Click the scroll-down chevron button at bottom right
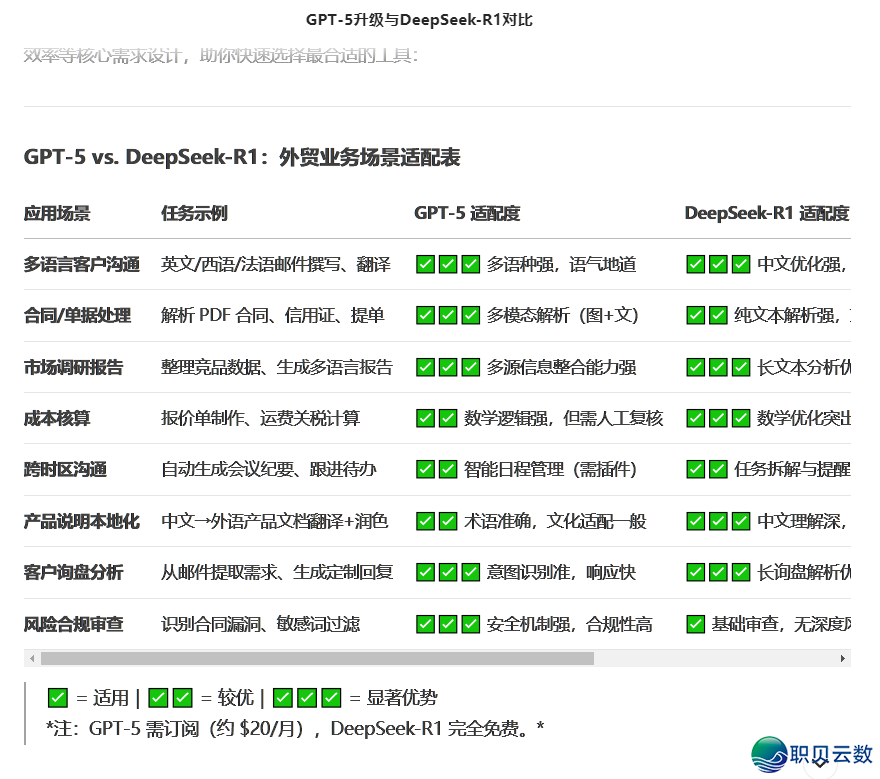This screenshot has height=779, width=880. point(820,762)
